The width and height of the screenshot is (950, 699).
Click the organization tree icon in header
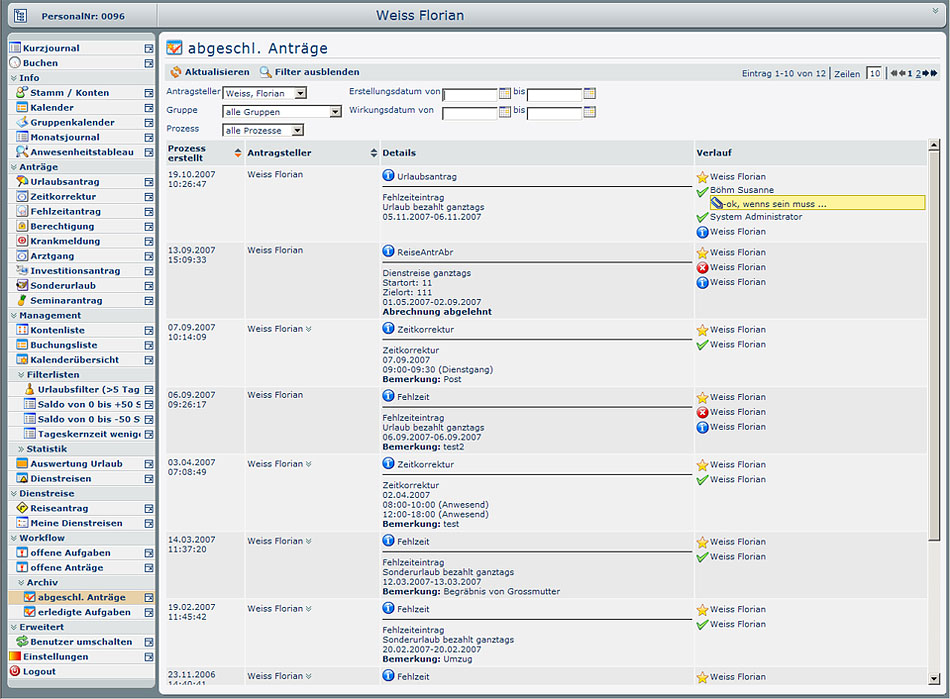click(x=21, y=16)
